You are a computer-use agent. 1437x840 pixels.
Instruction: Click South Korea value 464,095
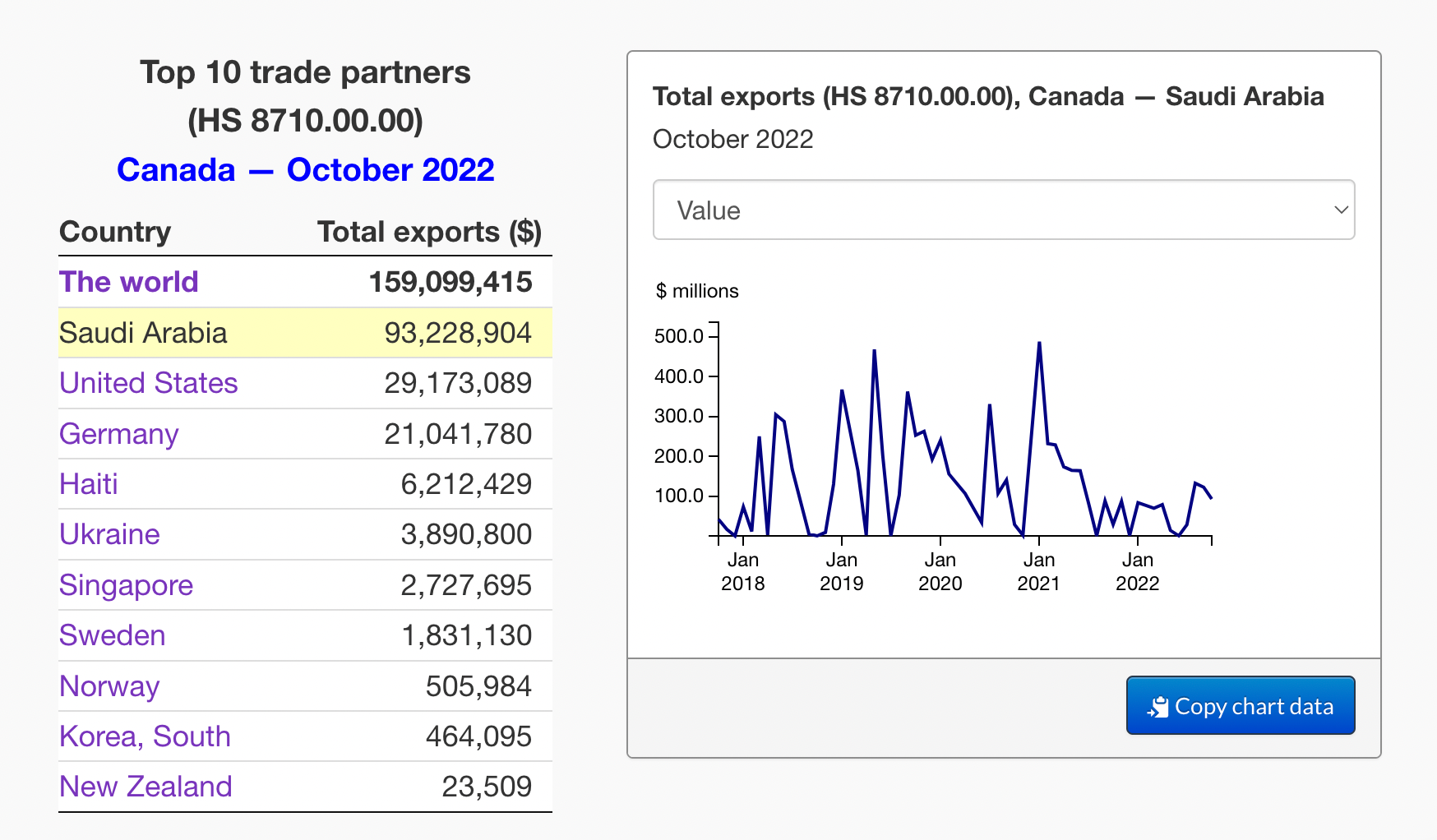pyautogui.click(x=478, y=736)
